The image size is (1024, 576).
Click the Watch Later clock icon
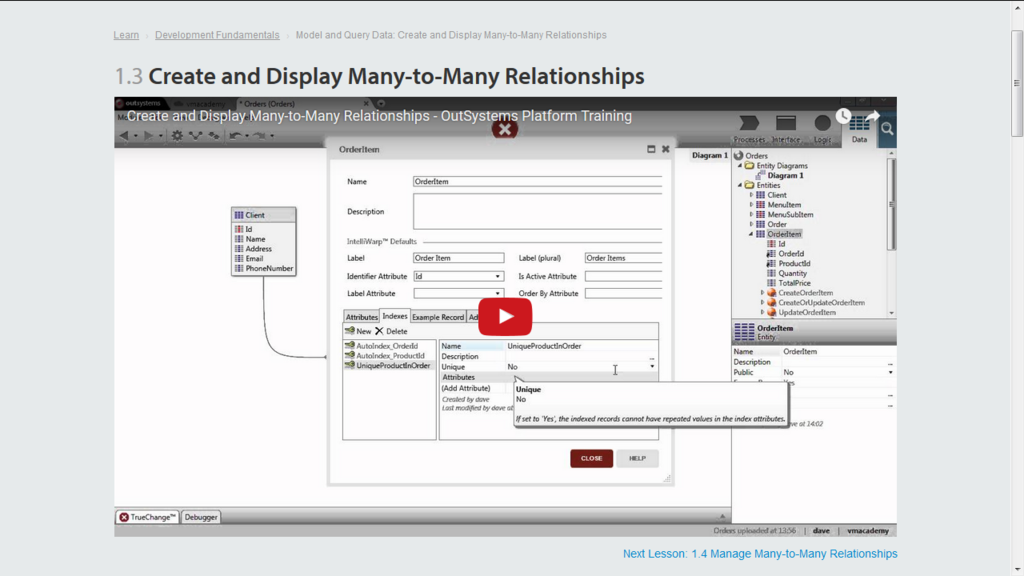(843, 116)
